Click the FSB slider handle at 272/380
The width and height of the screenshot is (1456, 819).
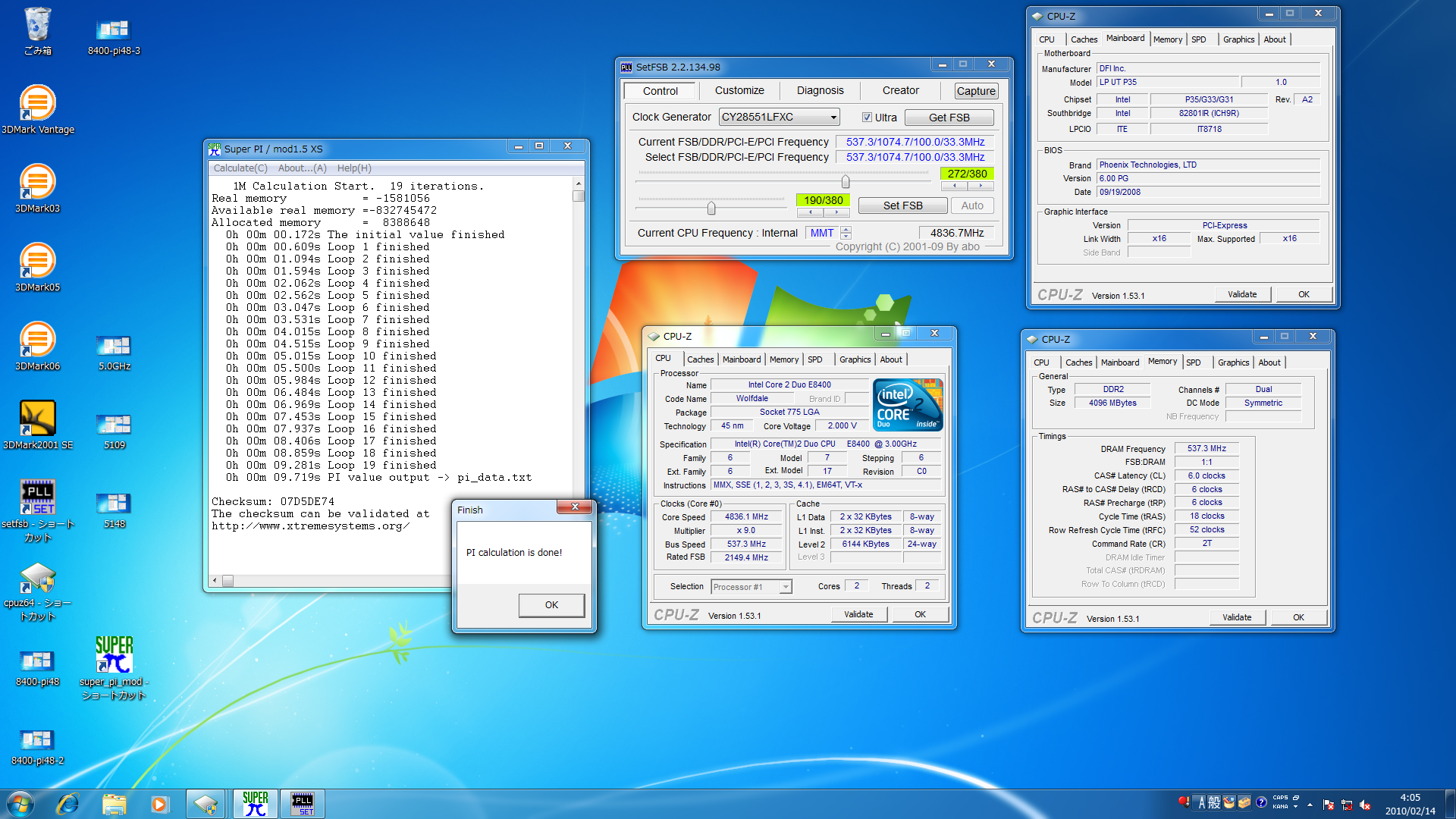click(846, 182)
